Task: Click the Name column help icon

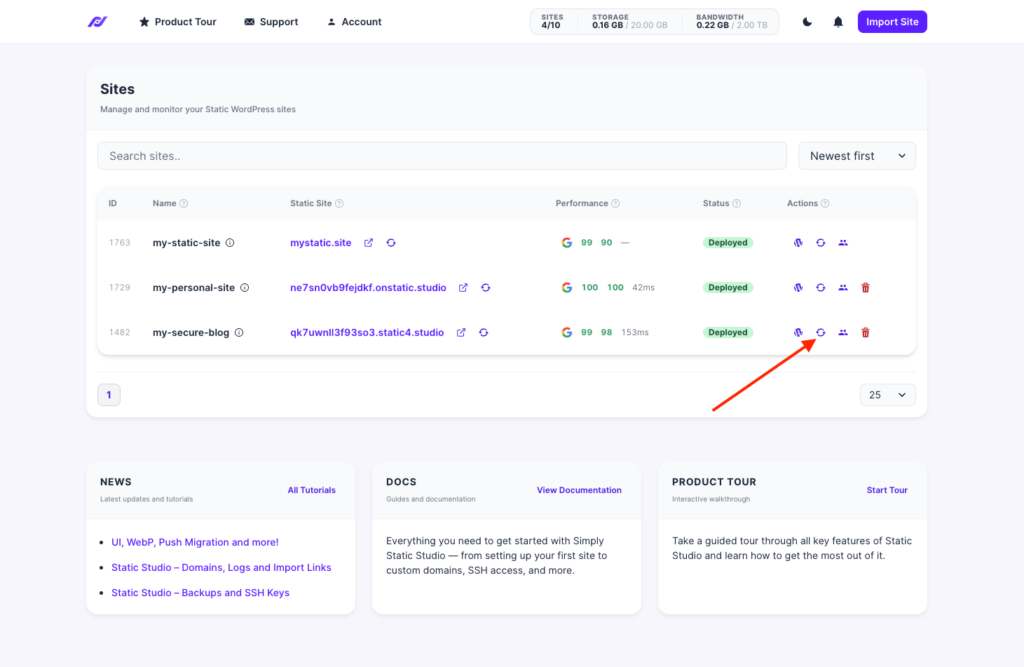Action: [184, 203]
